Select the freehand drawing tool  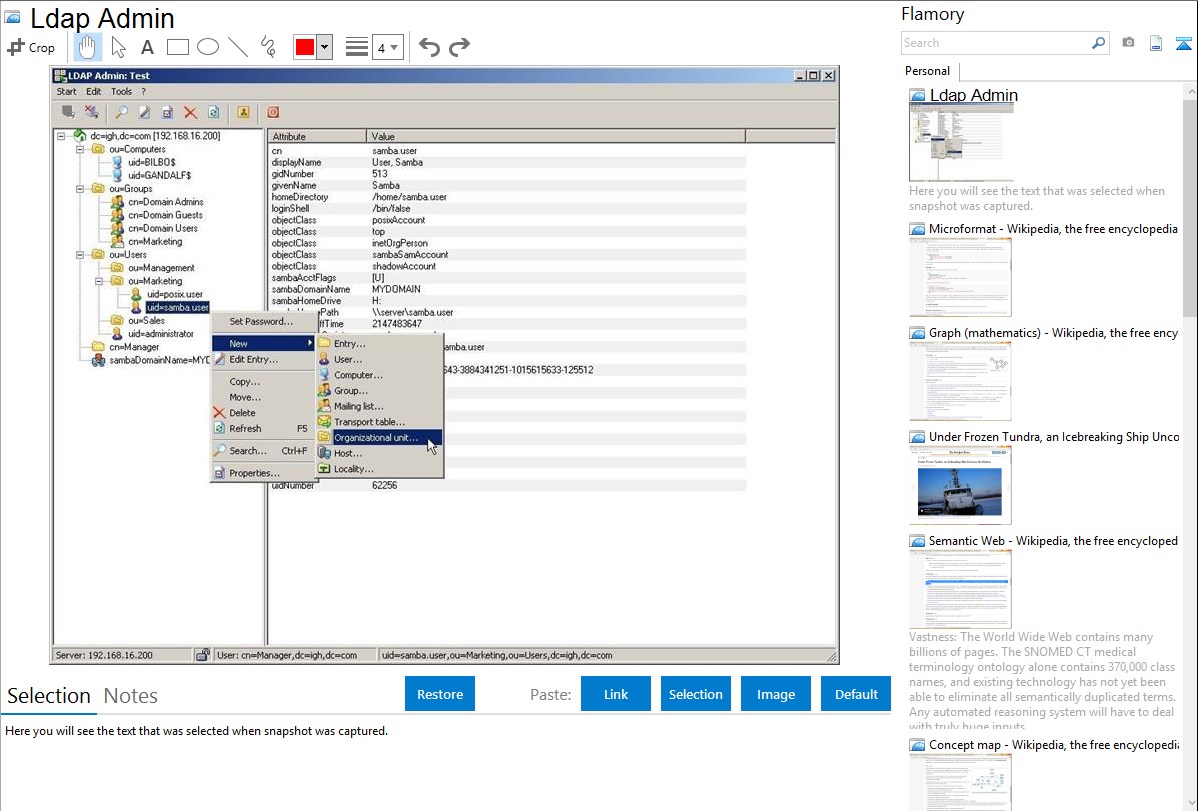click(x=268, y=47)
